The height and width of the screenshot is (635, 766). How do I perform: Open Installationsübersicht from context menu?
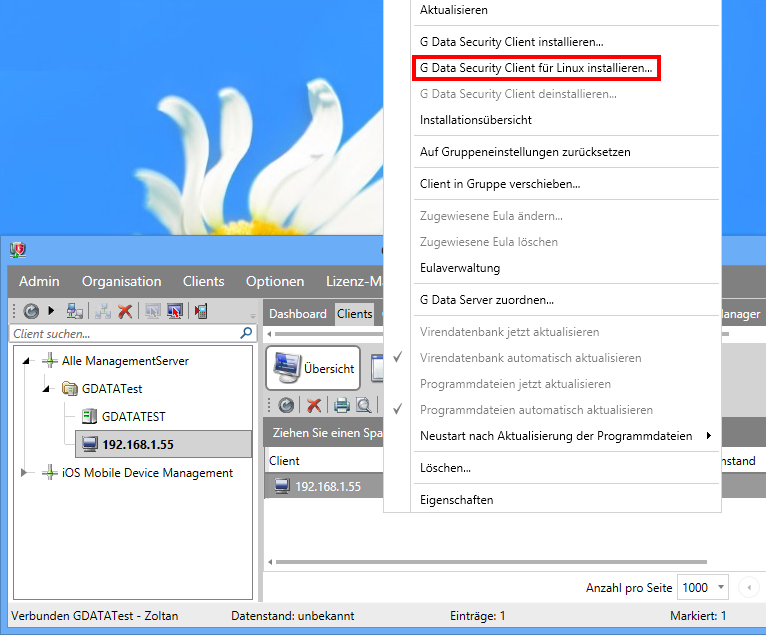click(475, 120)
